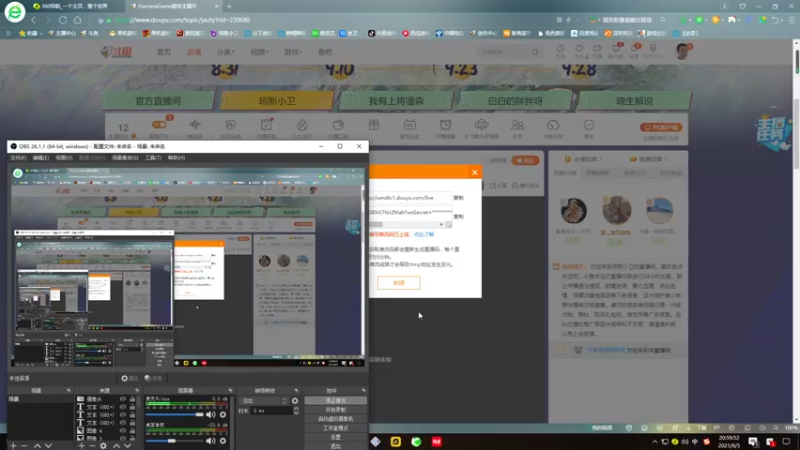This screenshot has width=800, height=450.
Task: Add a scene with the plus button
Action: coord(13,446)
